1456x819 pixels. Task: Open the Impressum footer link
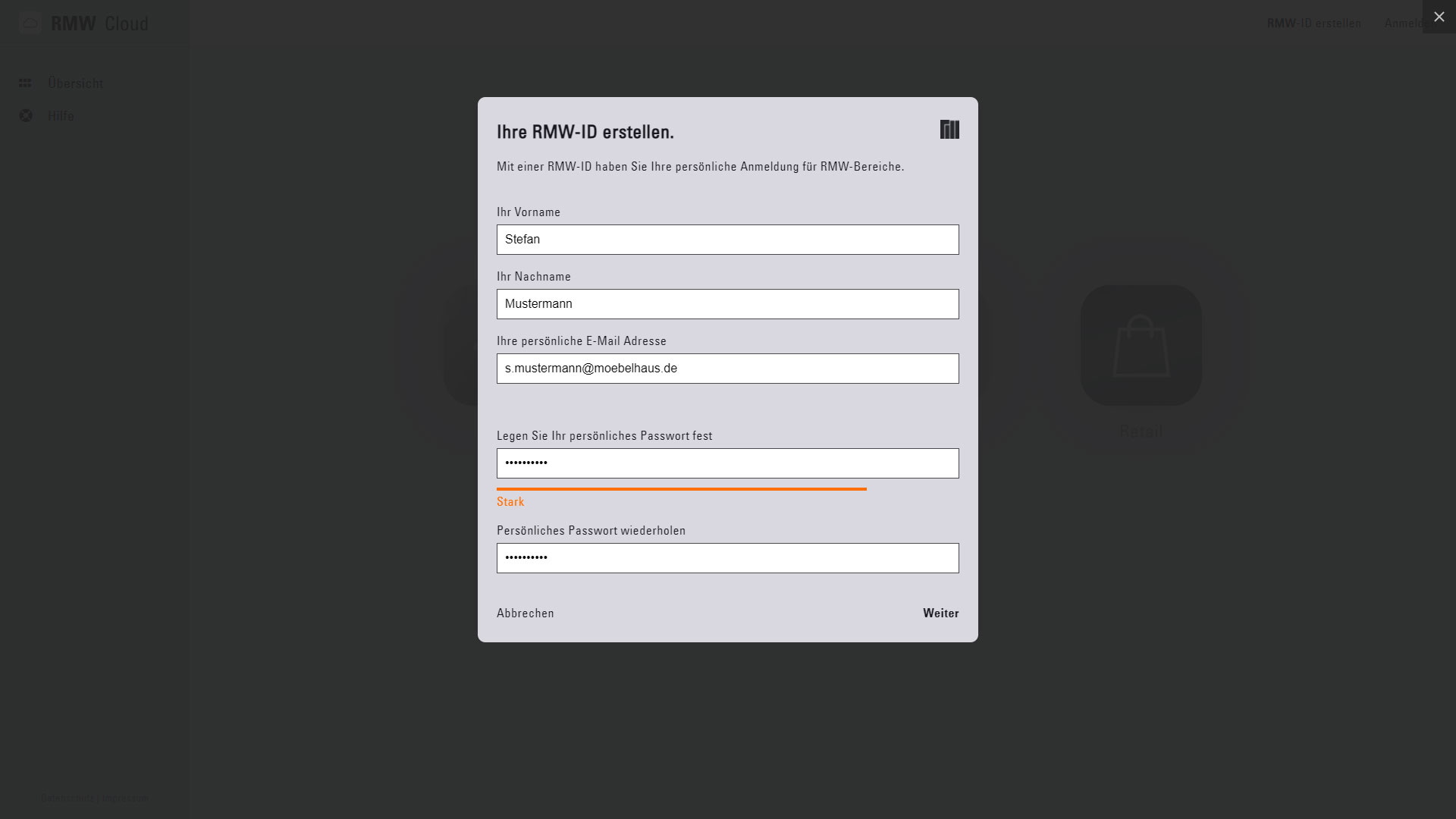(x=126, y=798)
